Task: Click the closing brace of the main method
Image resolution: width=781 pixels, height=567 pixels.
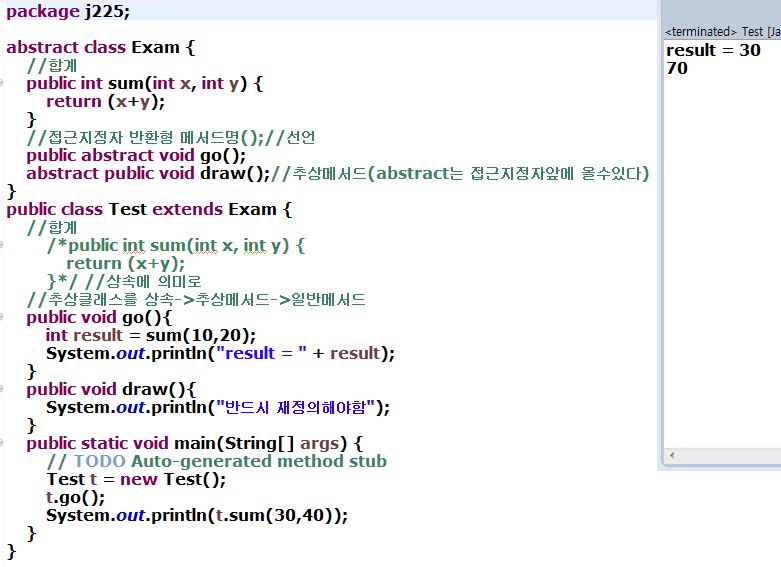Action: point(31,534)
